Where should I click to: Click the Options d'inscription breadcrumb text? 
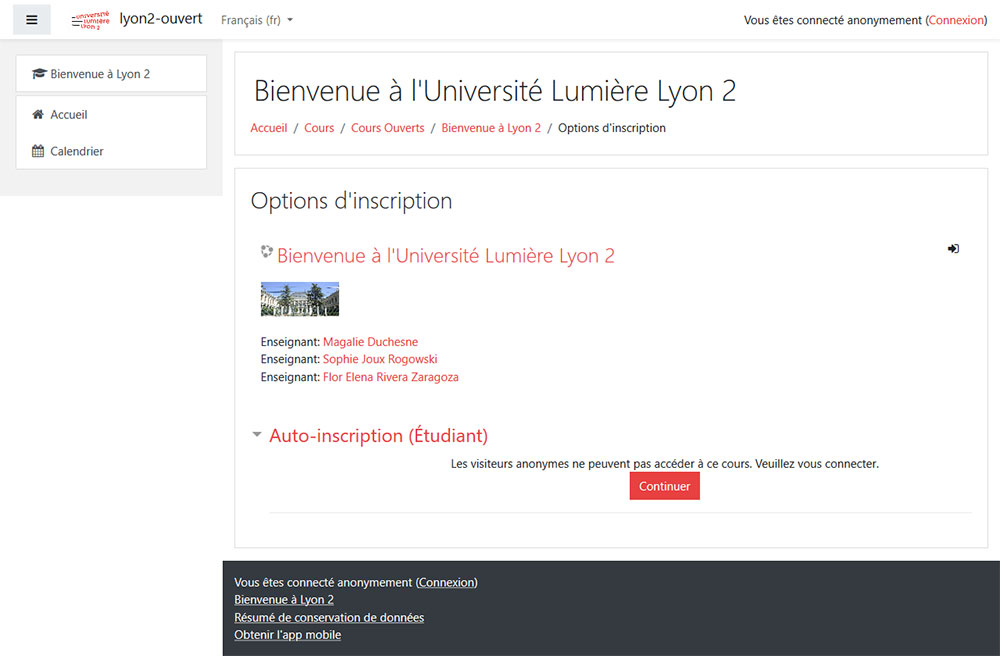pyautogui.click(x=612, y=128)
